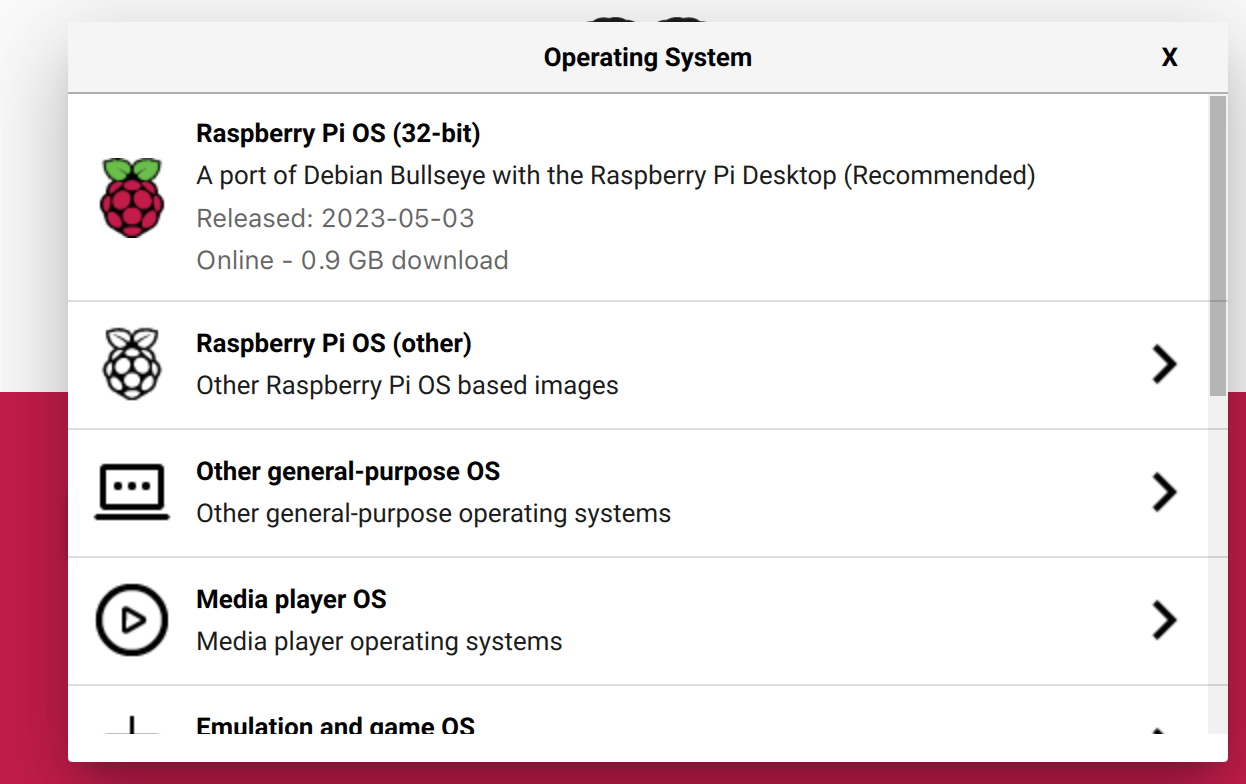1246x784 pixels.
Task: Open the Other general-purpose OS category
Action: [500, 491]
